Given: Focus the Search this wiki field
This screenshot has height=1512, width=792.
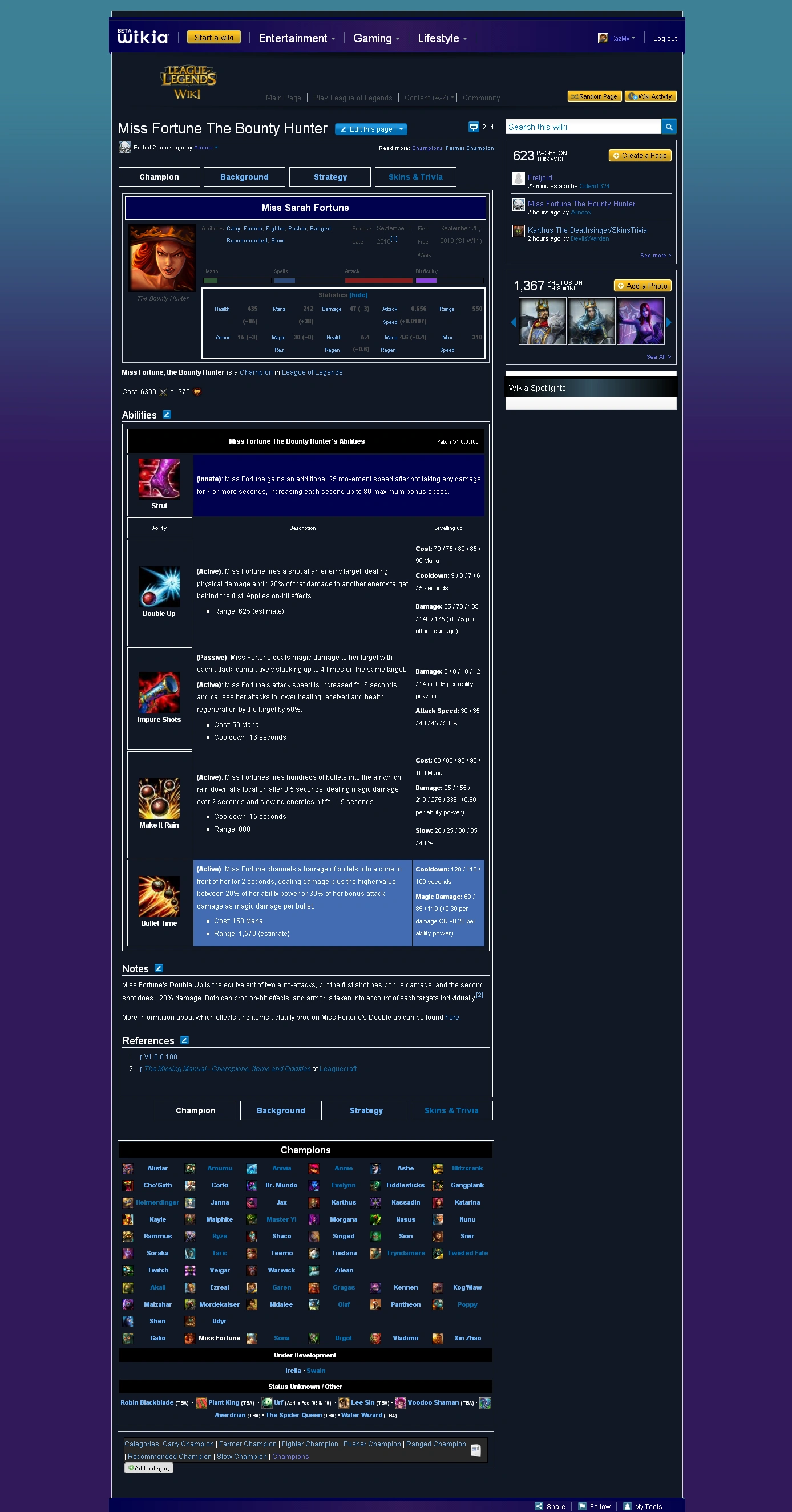Looking at the screenshot, I should point(583,127).
